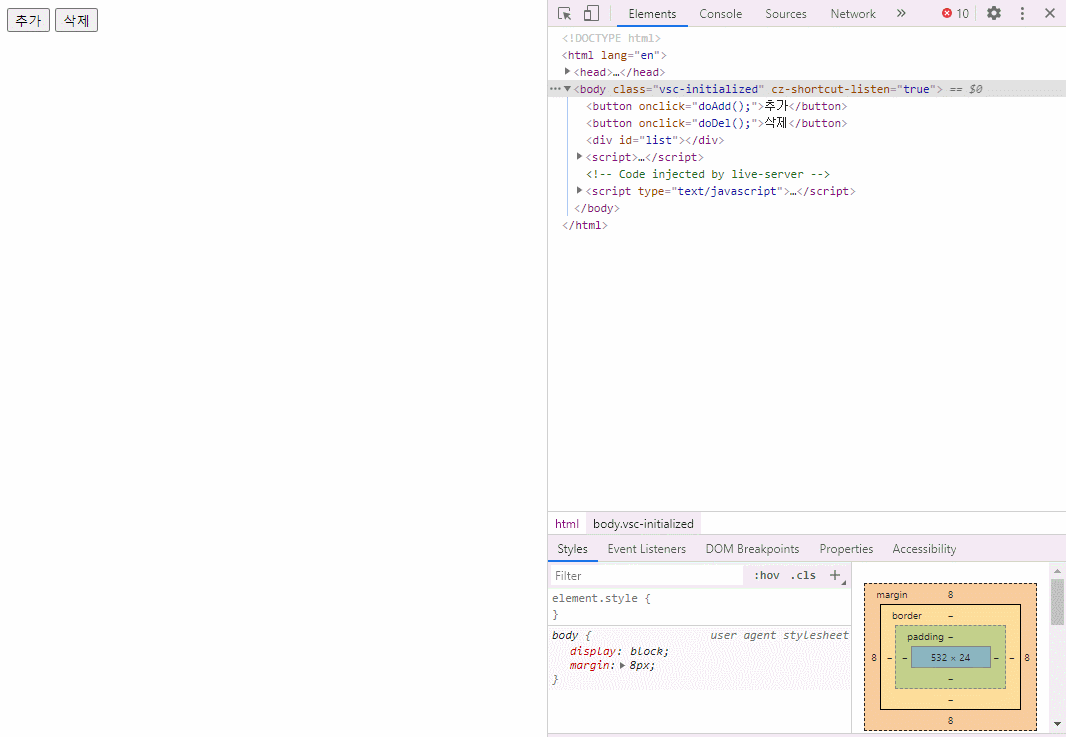
Task: Open the Properties tab
Action: 846,549
